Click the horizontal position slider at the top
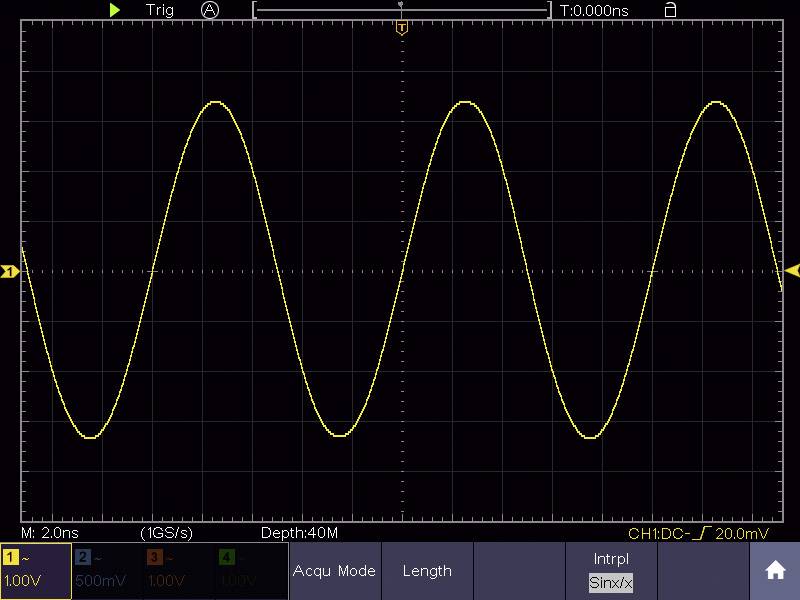This screenshot has width=800, height=600. point(403,9)
